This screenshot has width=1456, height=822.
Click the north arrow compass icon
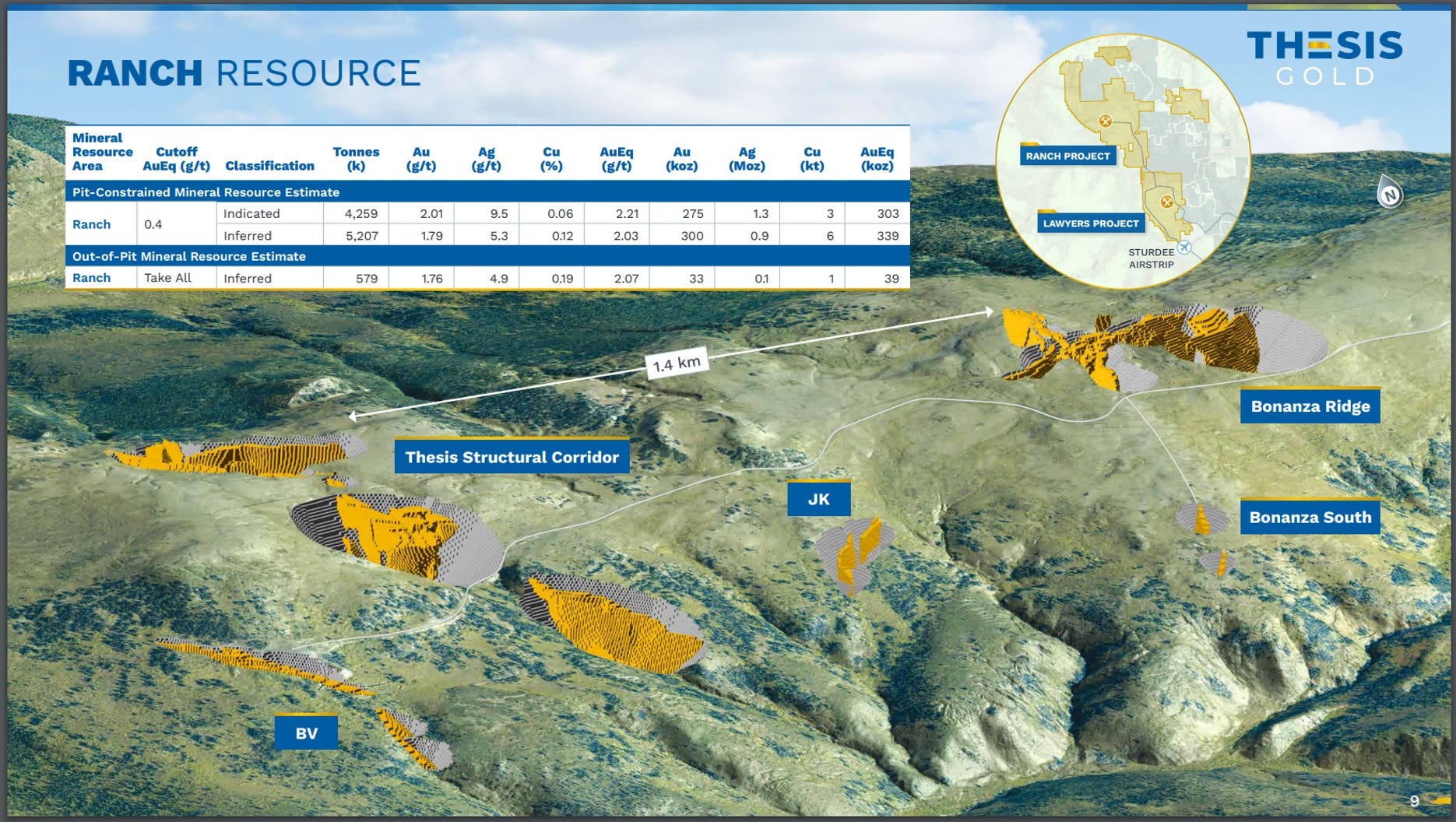(x=1389, y=192)
